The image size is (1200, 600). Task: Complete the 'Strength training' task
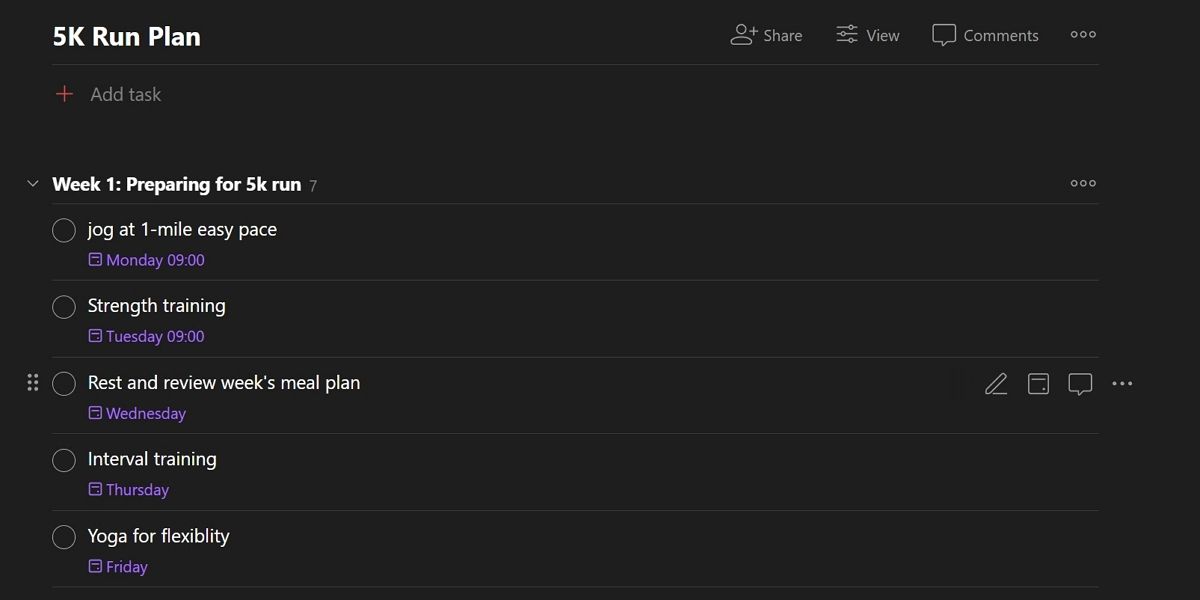point(64,306)
